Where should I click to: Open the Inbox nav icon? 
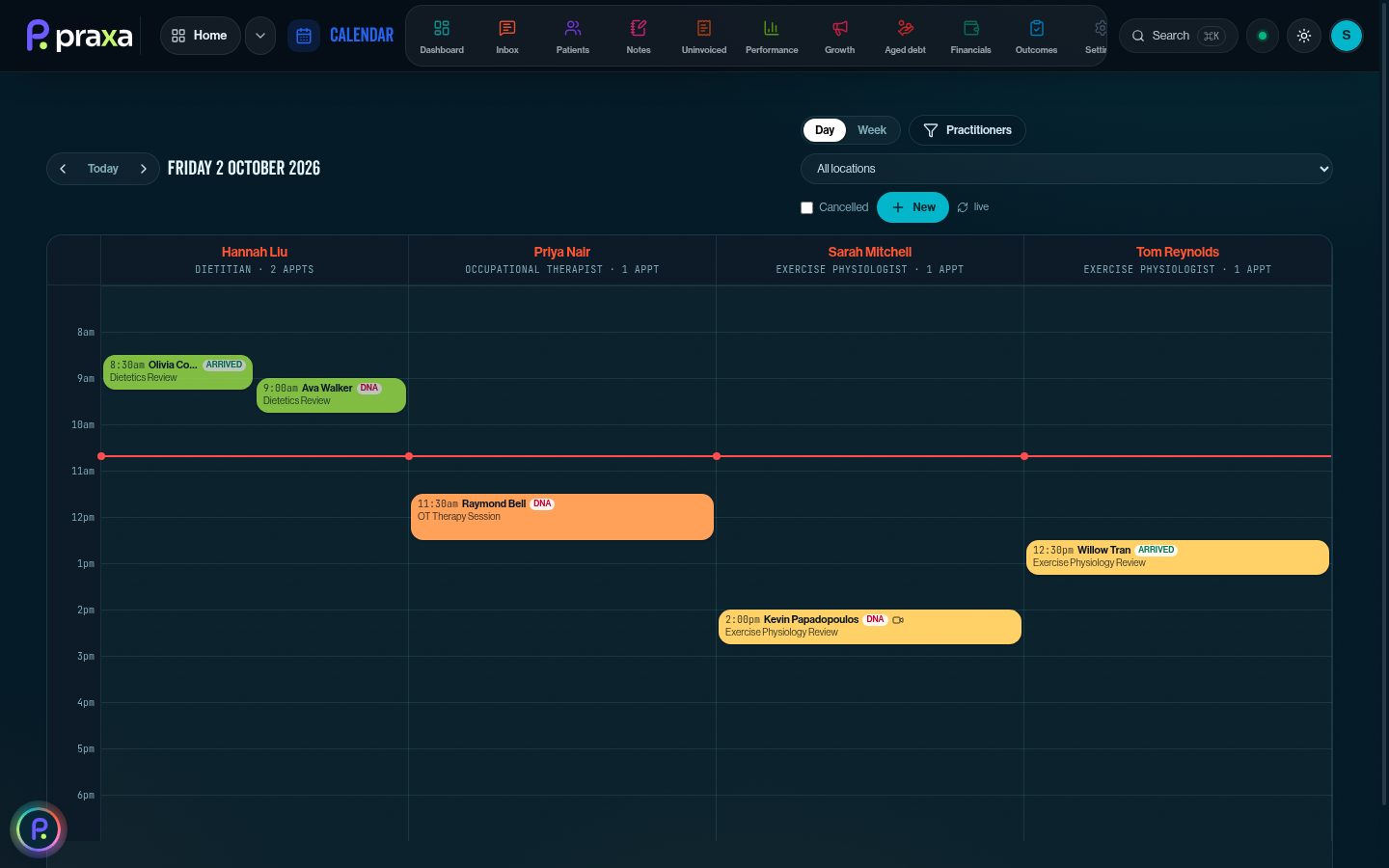tap(507, 37)
